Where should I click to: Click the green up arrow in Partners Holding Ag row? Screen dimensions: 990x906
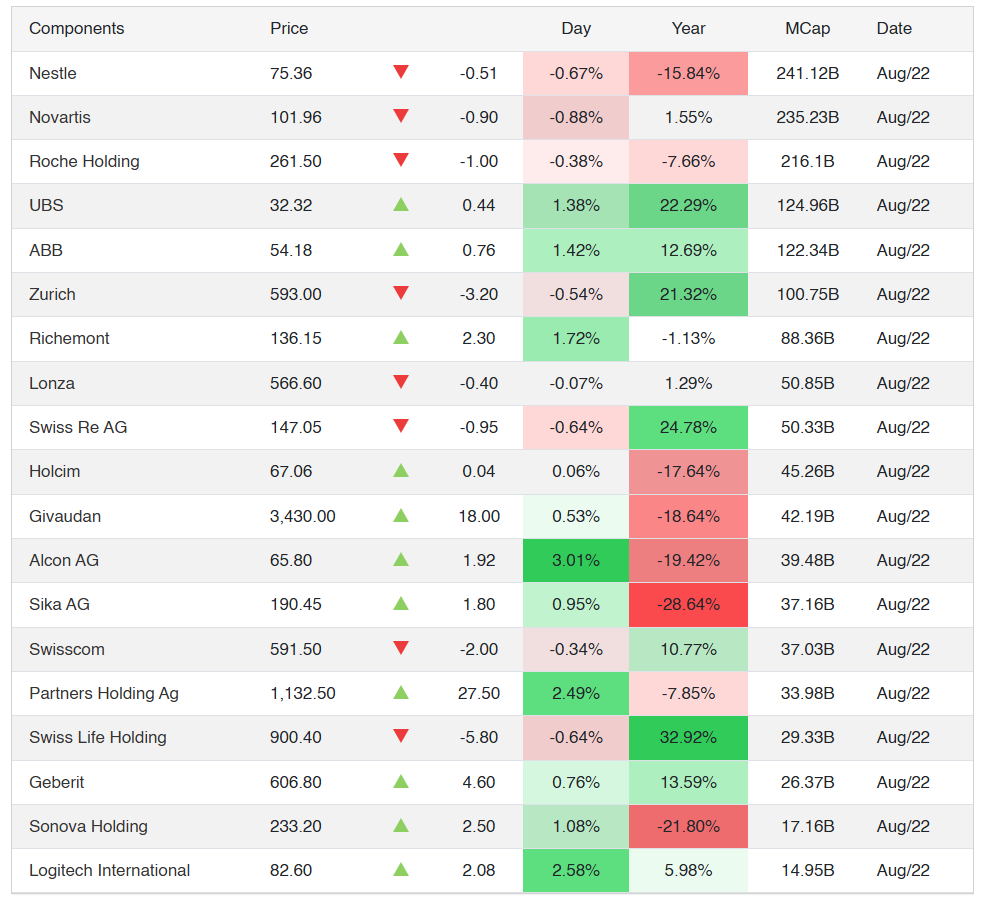click(x=401, y=693)
